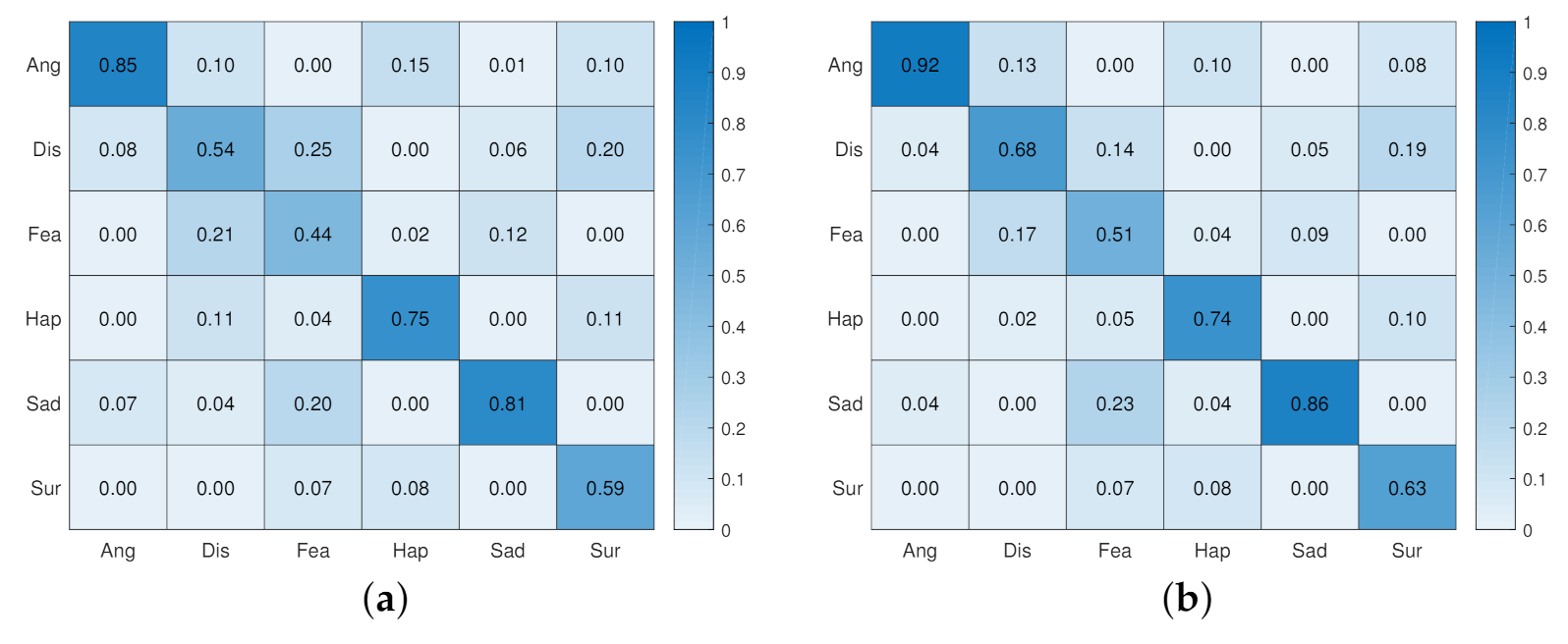
Task: Click the 0.44 Fea-Fea cell in matrix (a)
Action: tap(312, 234)
